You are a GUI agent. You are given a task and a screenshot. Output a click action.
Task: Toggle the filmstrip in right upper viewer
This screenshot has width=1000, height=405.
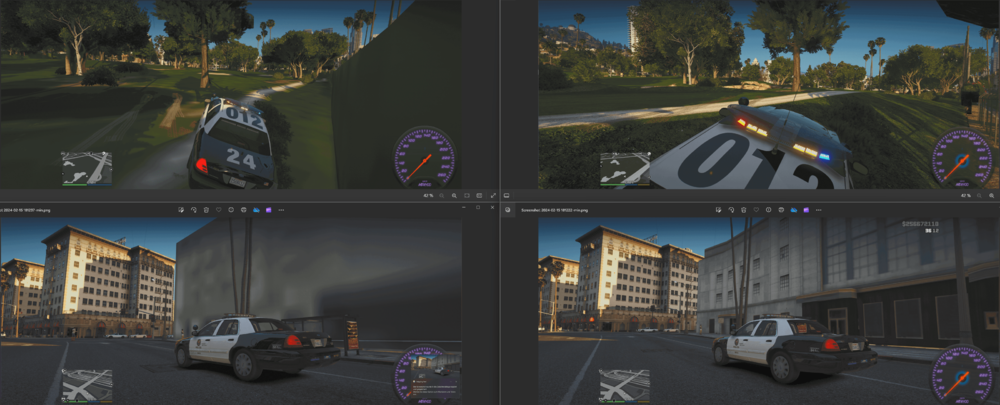pyautogui.click(x=506, y=195)
